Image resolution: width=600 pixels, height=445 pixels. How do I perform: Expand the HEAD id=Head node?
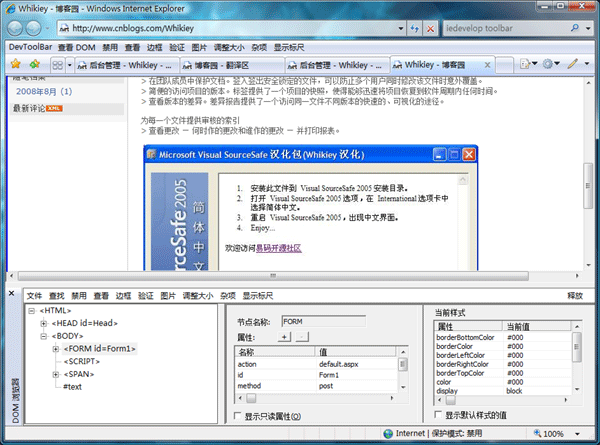click(44, 323)
